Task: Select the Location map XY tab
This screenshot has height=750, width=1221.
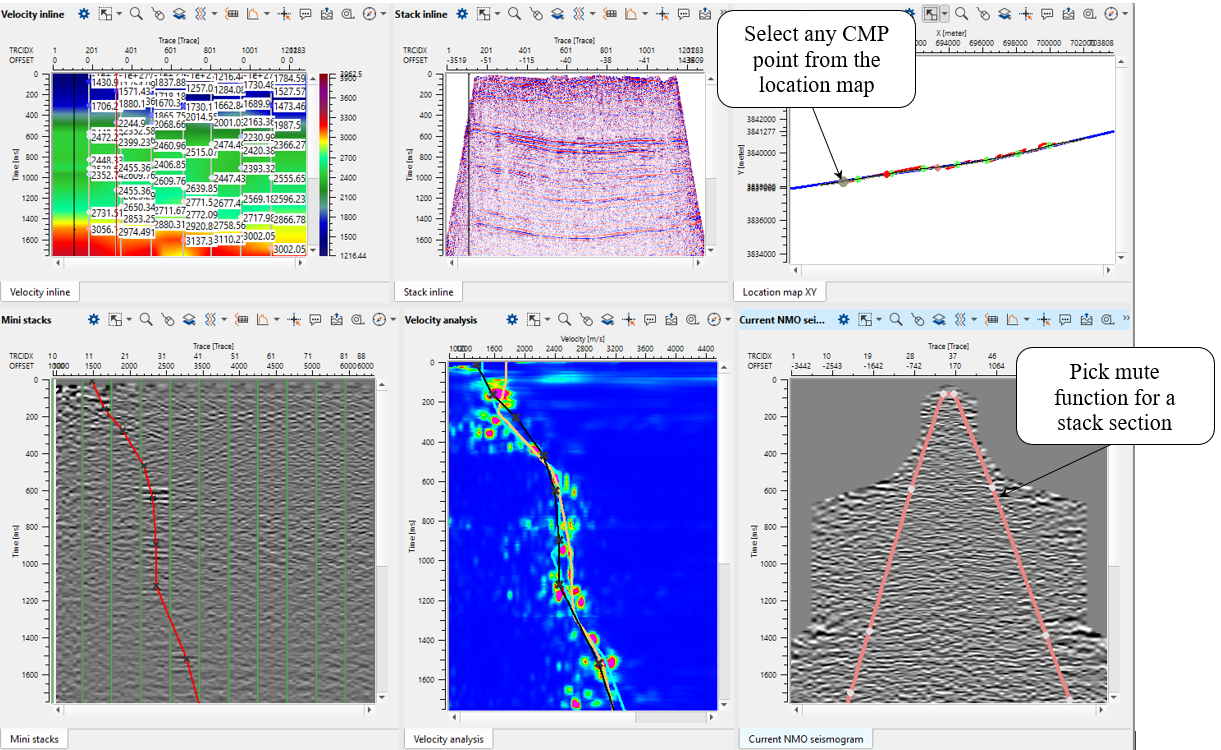Action: coord(779,292)
